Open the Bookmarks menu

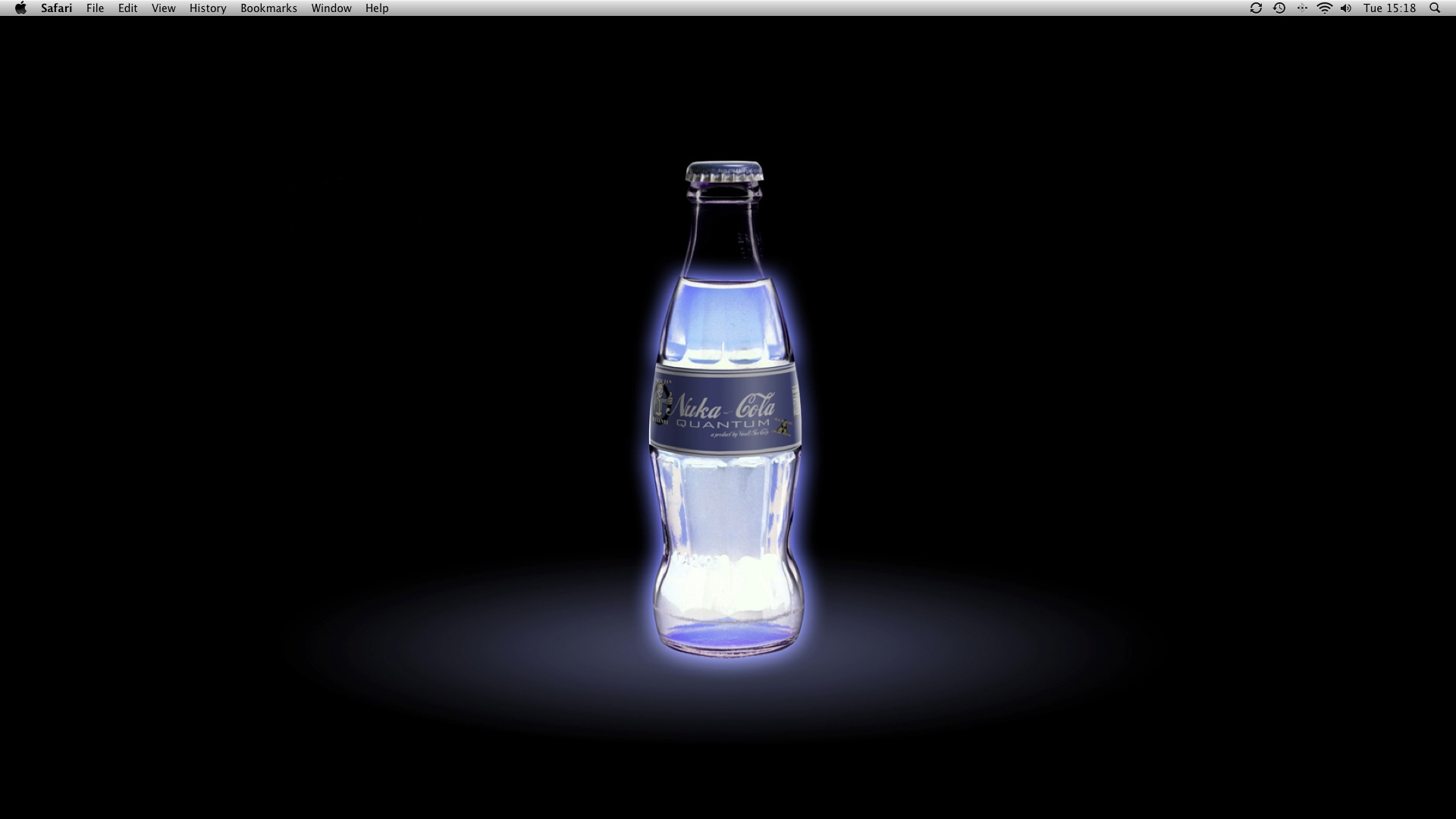point(268,8)
